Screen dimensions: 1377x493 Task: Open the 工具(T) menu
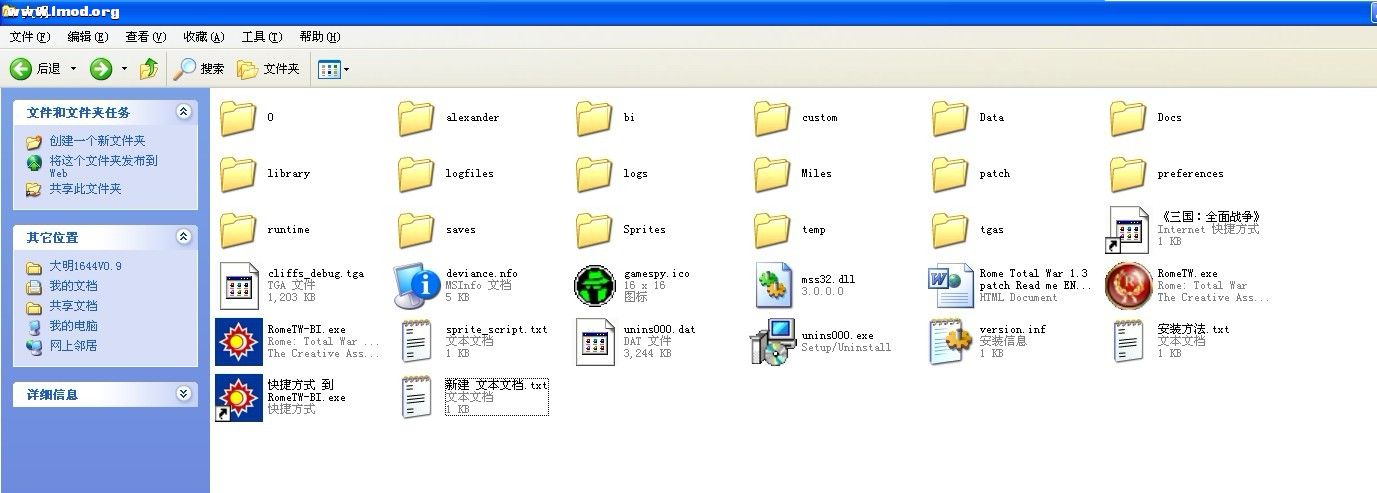point(261,37)
